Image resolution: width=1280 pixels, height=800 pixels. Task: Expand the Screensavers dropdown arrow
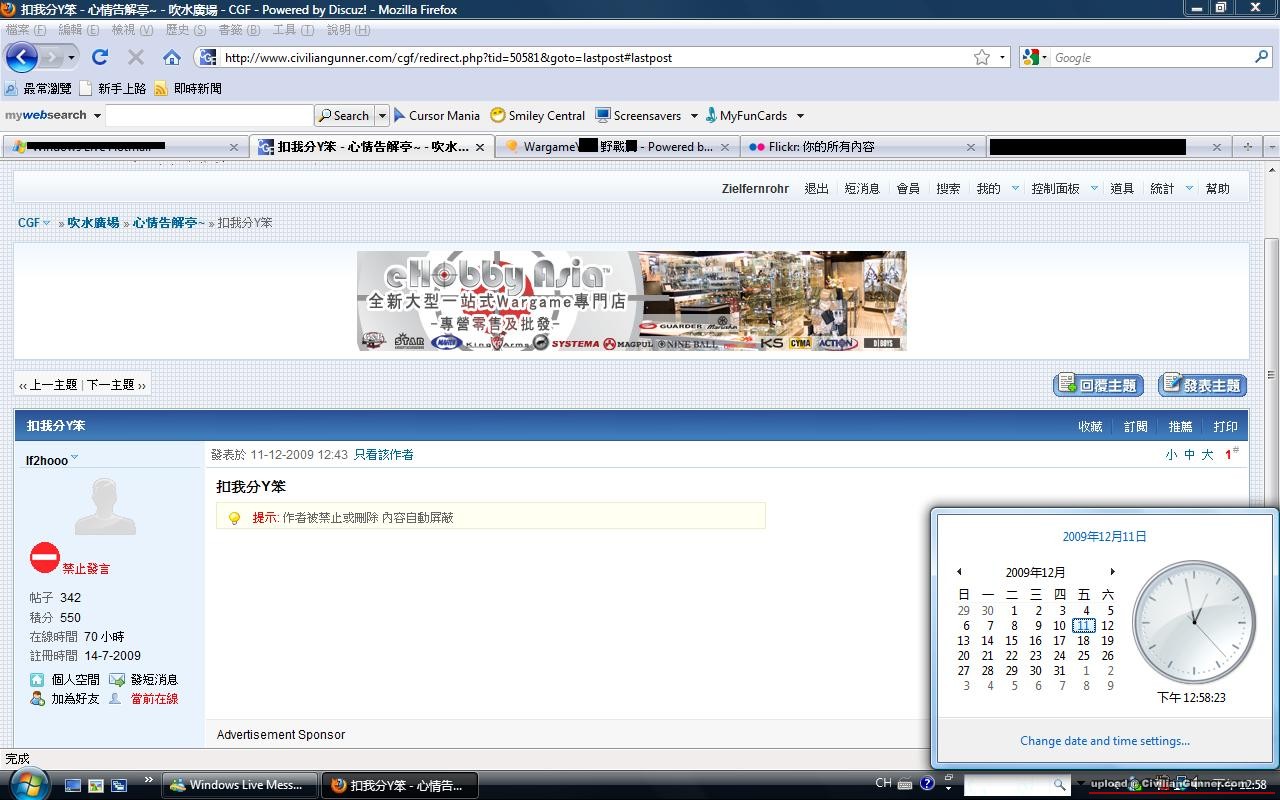coord(694,115)
